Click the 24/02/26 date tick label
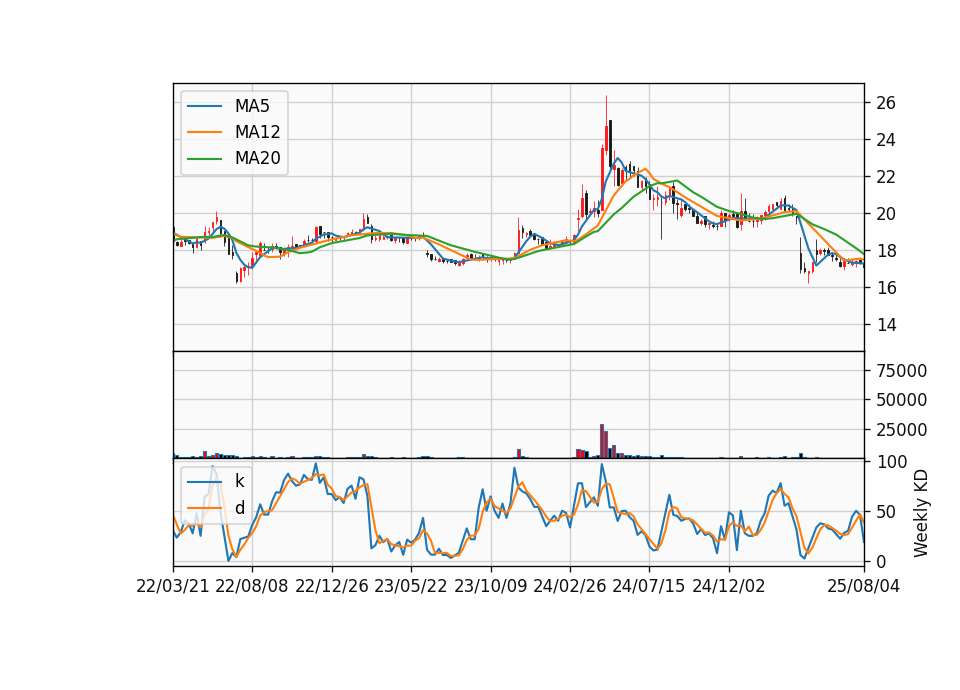The height and width of the screenshot is (690, 960). 569,587
